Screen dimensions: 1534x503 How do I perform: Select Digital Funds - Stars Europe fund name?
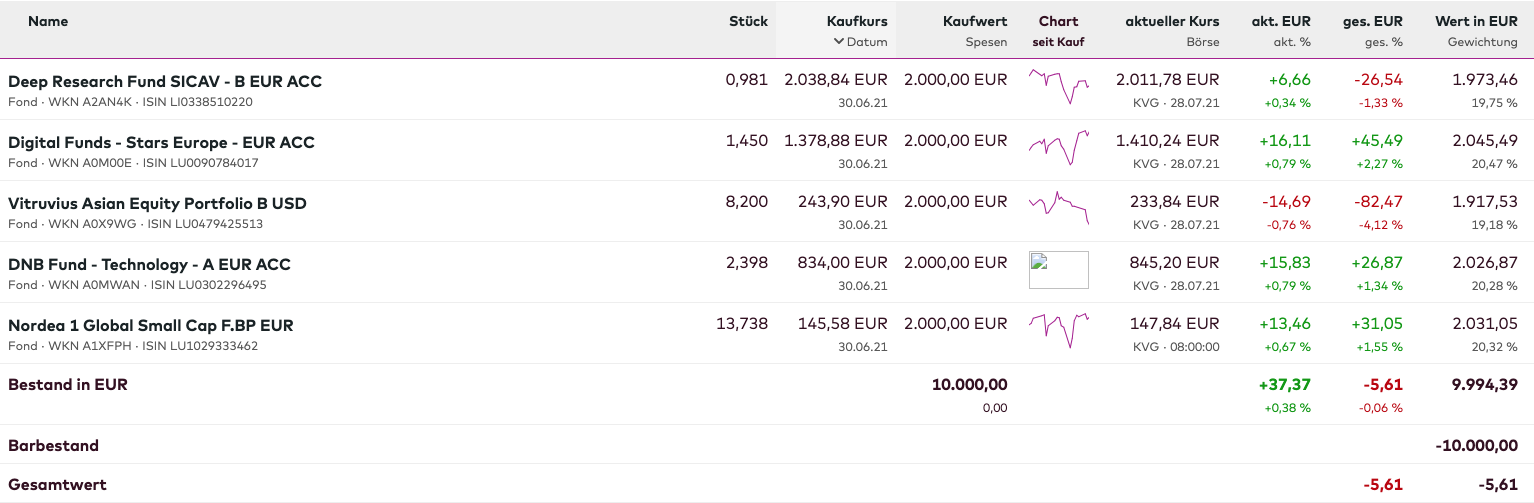[x=161, y=142]
